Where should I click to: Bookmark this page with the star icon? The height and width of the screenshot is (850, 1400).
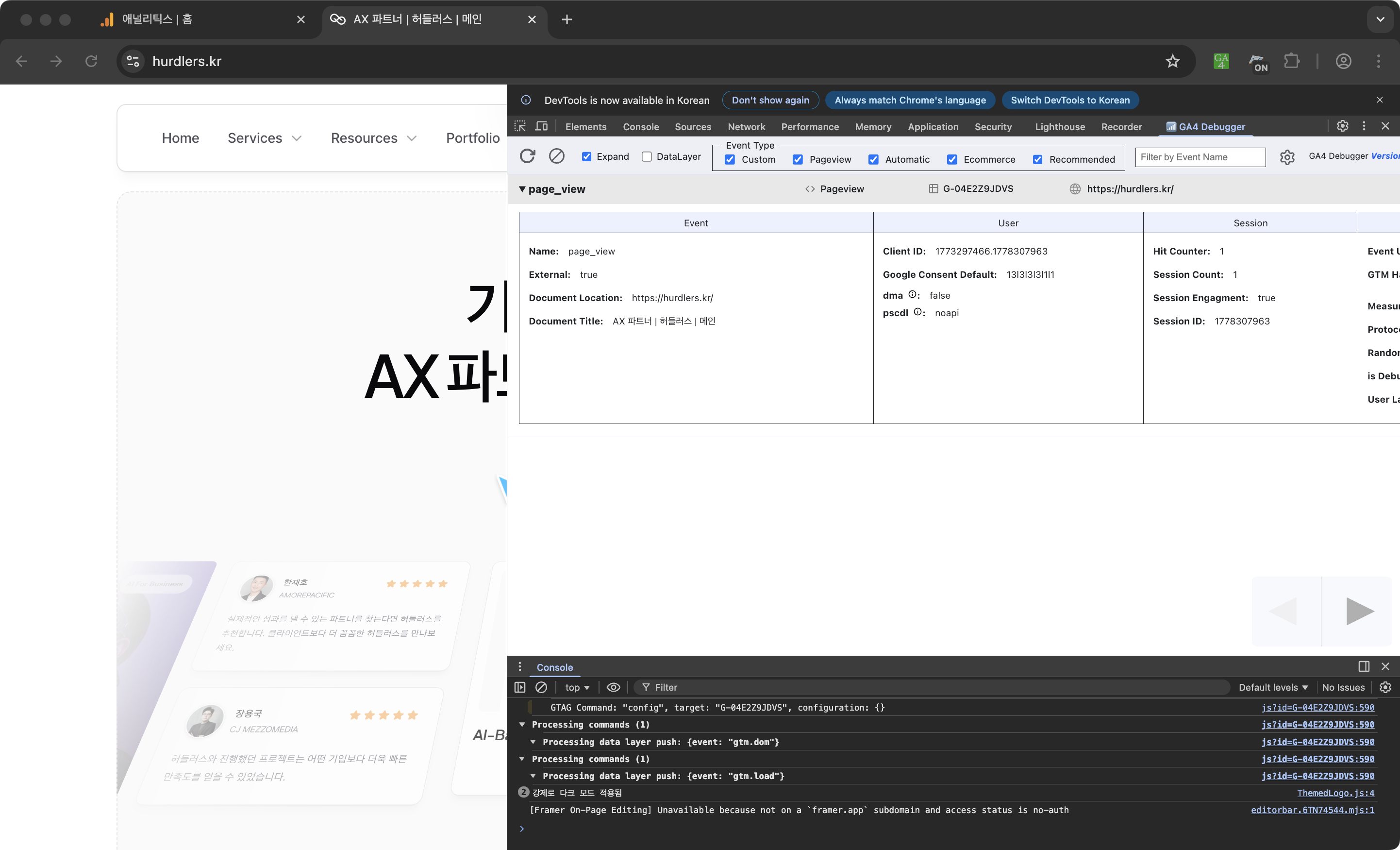coord(1173,61)
